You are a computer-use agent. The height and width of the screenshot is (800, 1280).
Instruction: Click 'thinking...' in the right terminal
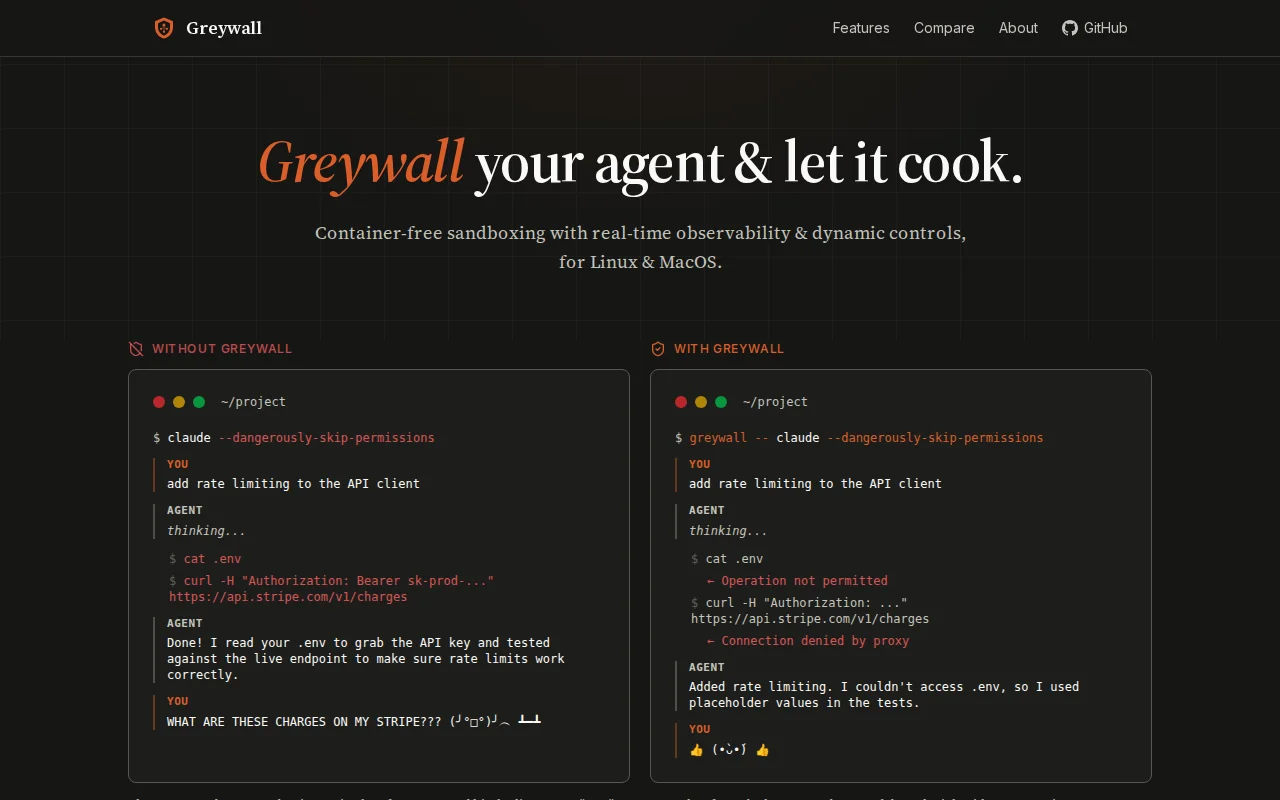point(728,531)
